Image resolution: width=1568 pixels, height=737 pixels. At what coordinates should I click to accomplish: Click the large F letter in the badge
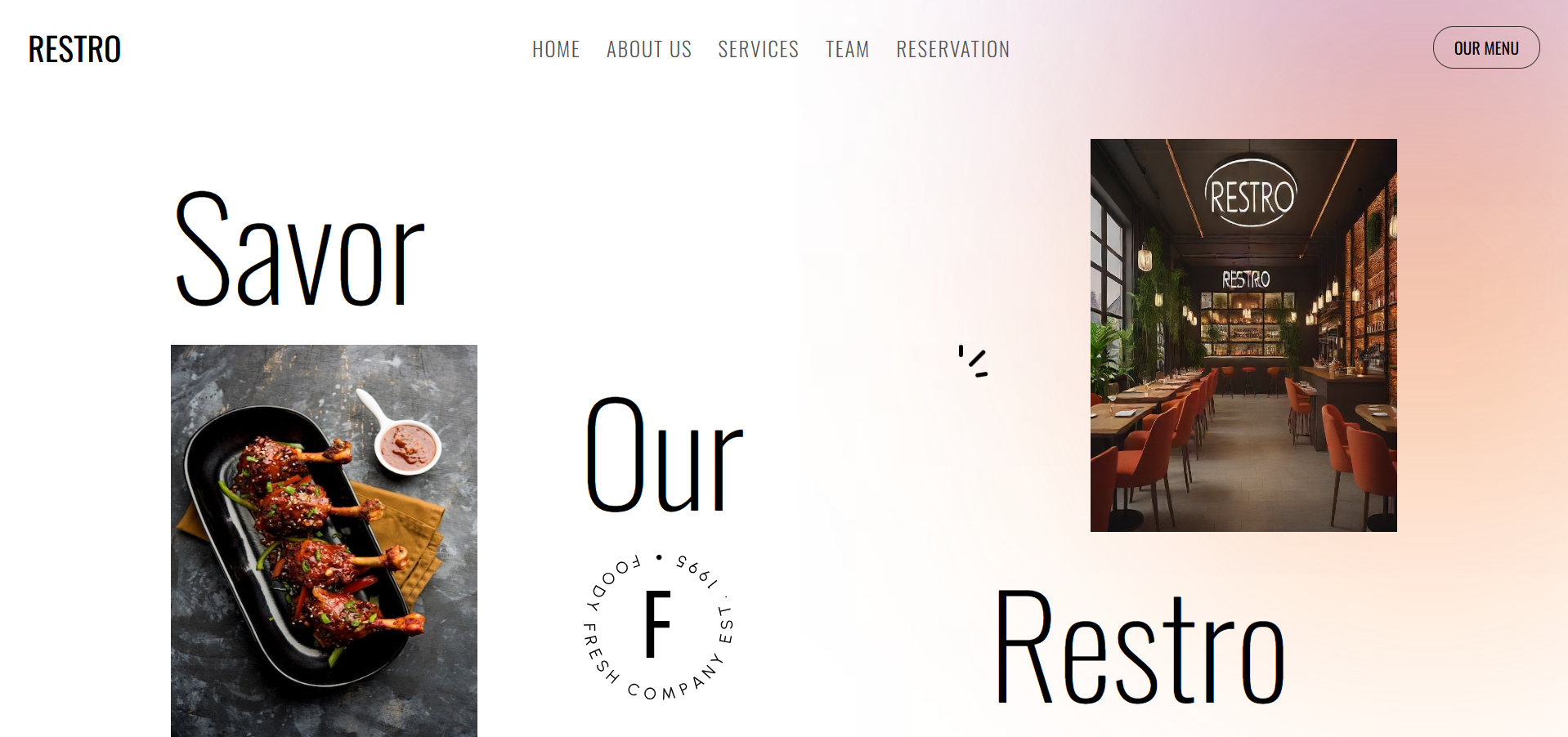657,625
